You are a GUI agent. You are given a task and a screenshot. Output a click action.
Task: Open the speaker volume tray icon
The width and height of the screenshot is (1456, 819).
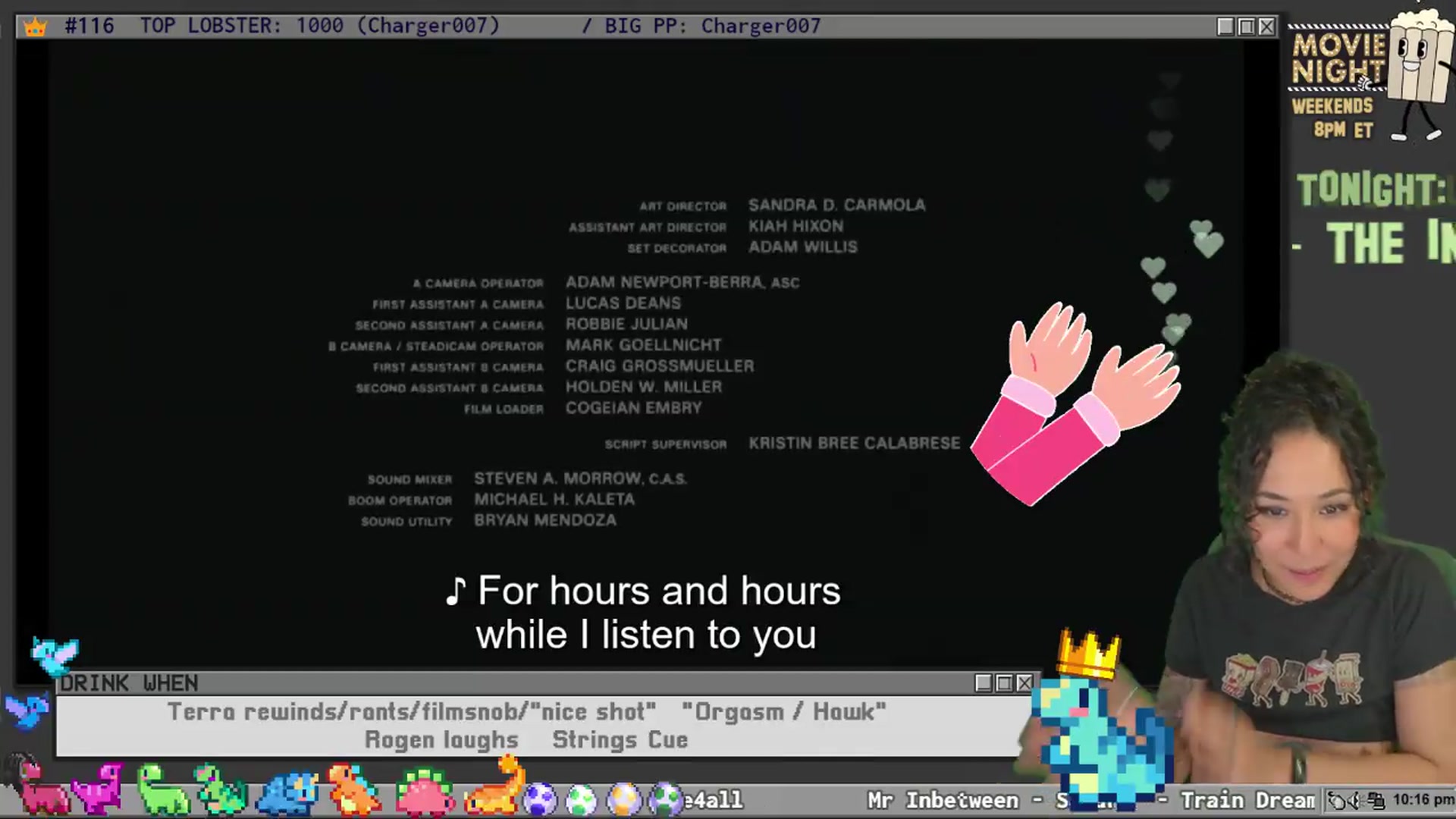(1355, 800)
